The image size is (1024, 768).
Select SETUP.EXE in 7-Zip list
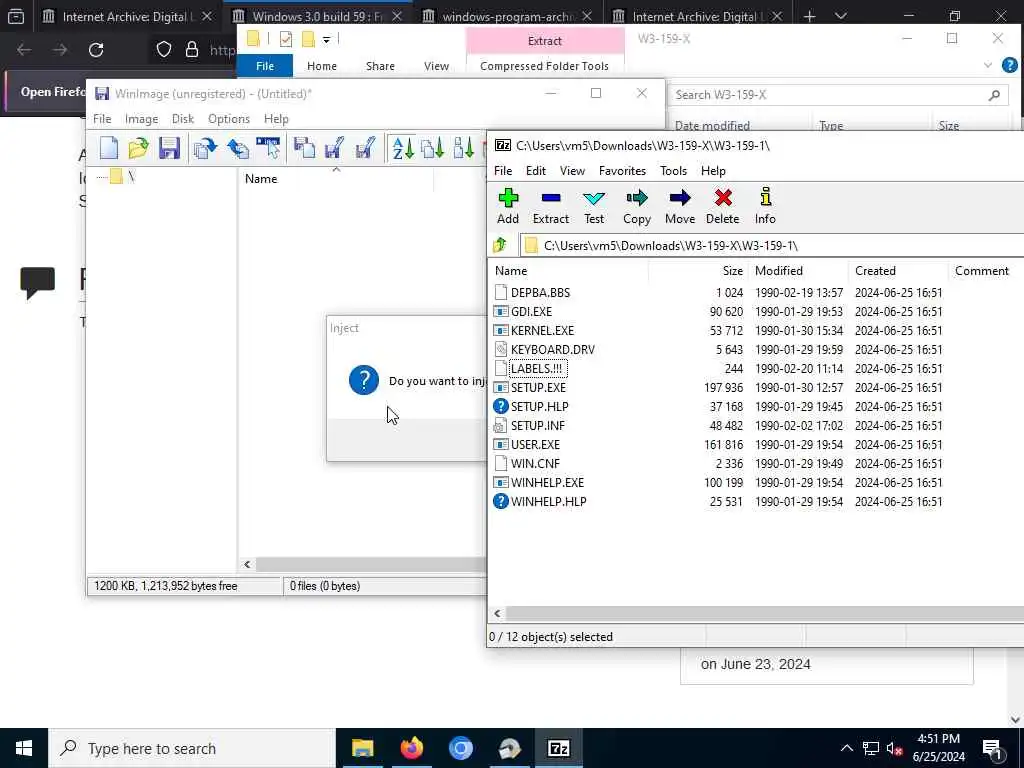(538, 387)
